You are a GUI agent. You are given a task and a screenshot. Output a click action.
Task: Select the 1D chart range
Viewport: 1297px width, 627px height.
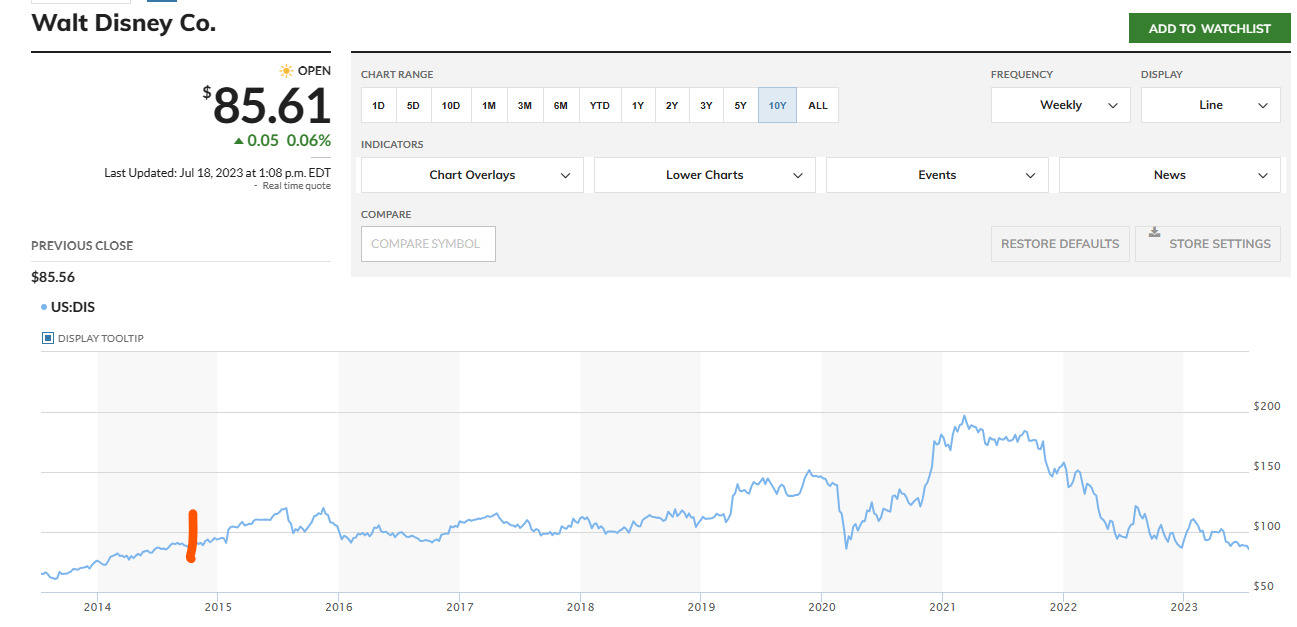[378, 105]
